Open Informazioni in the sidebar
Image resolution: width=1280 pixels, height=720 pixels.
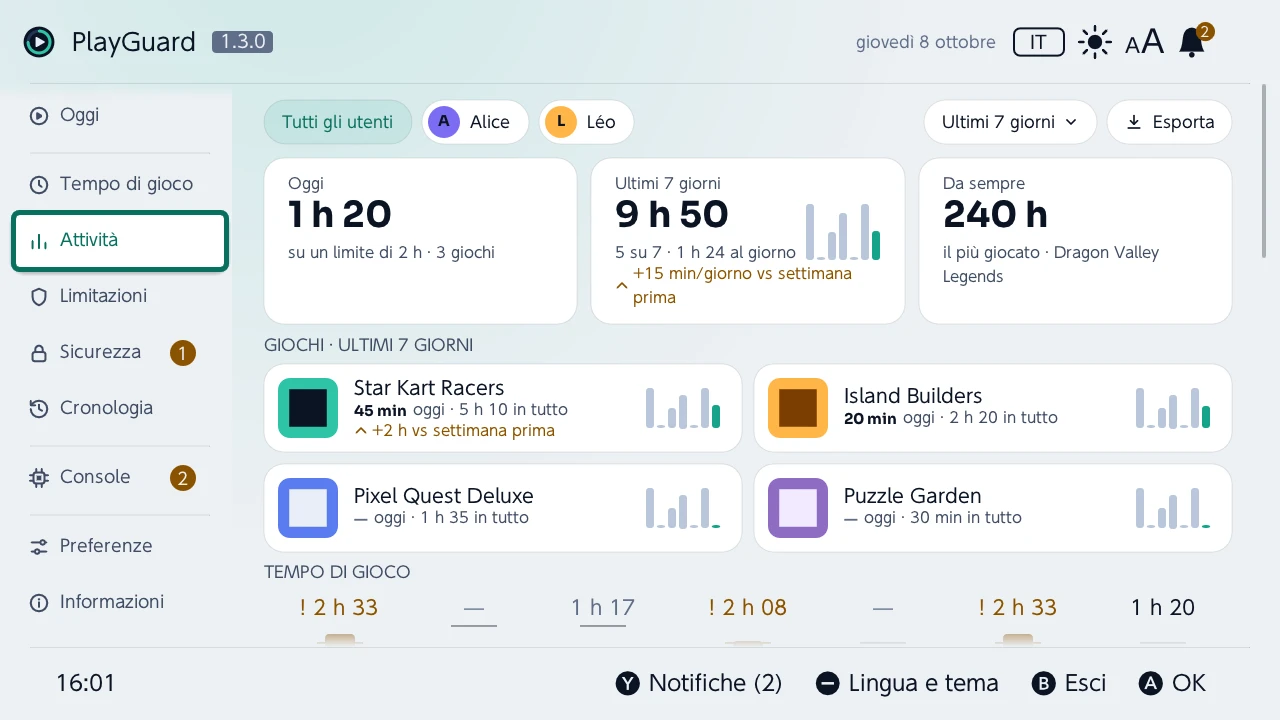pyautogui.click(x=120, y=602)
